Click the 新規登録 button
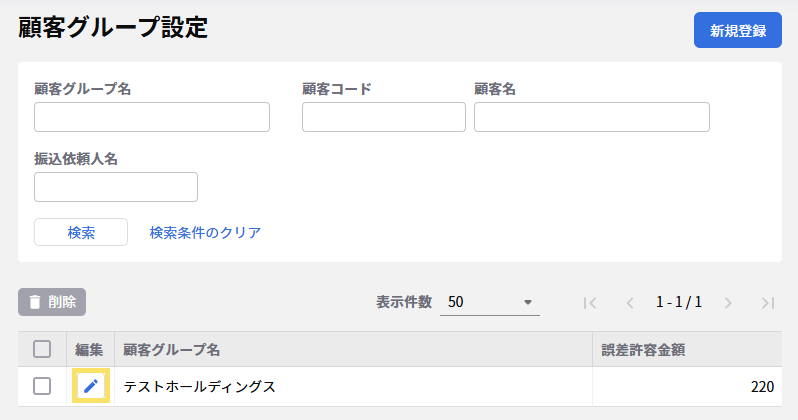The image size is (798, 420). pyautogui.click(x=737, y=31)
